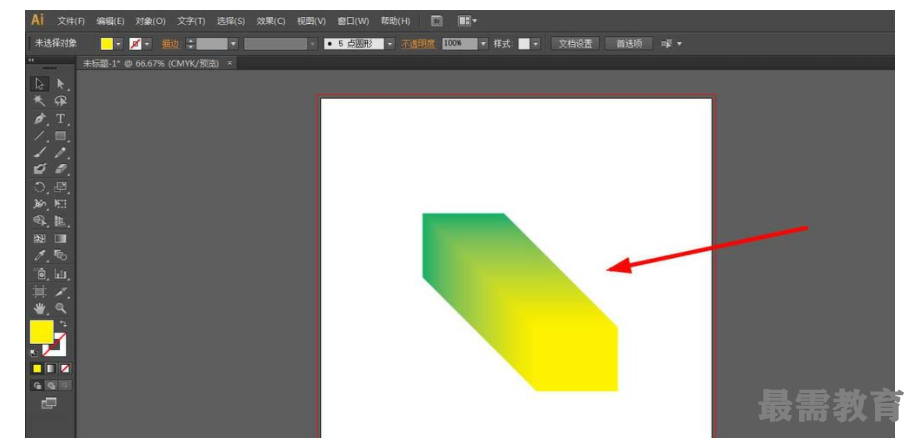This screenshot has height=445, width=910.
Task: Open stroke color dropdown in control bar
Action: point(147,44)
